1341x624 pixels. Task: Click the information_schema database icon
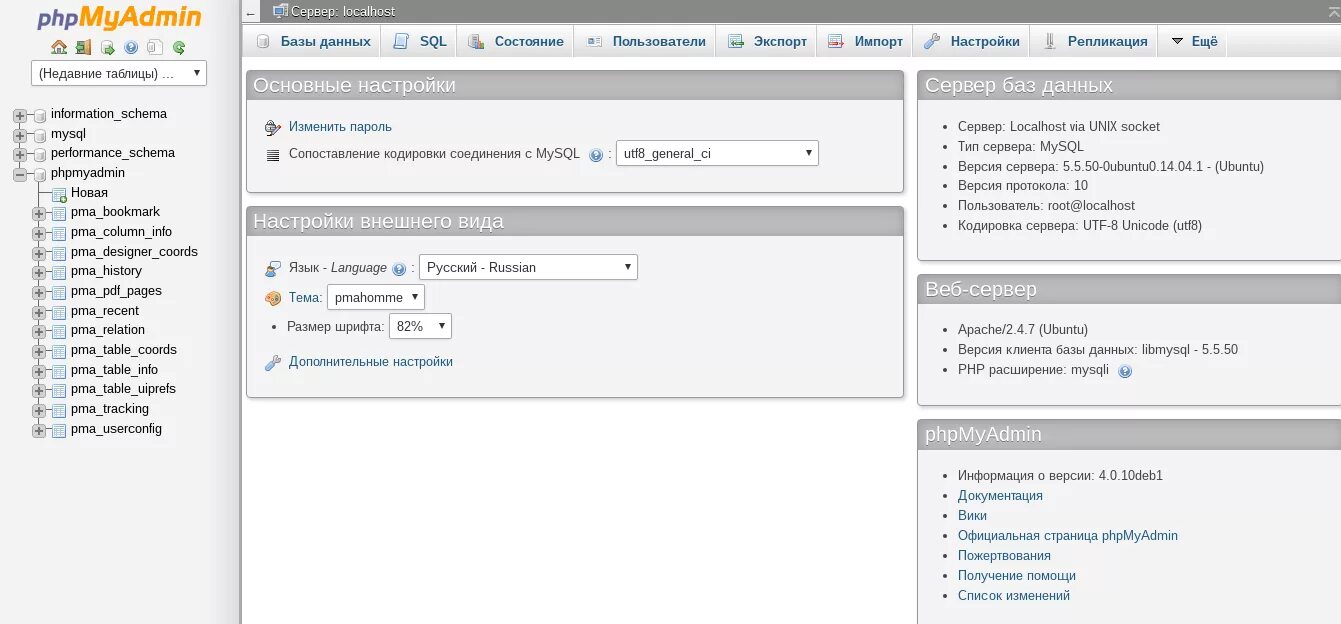(x=40, y=115)
